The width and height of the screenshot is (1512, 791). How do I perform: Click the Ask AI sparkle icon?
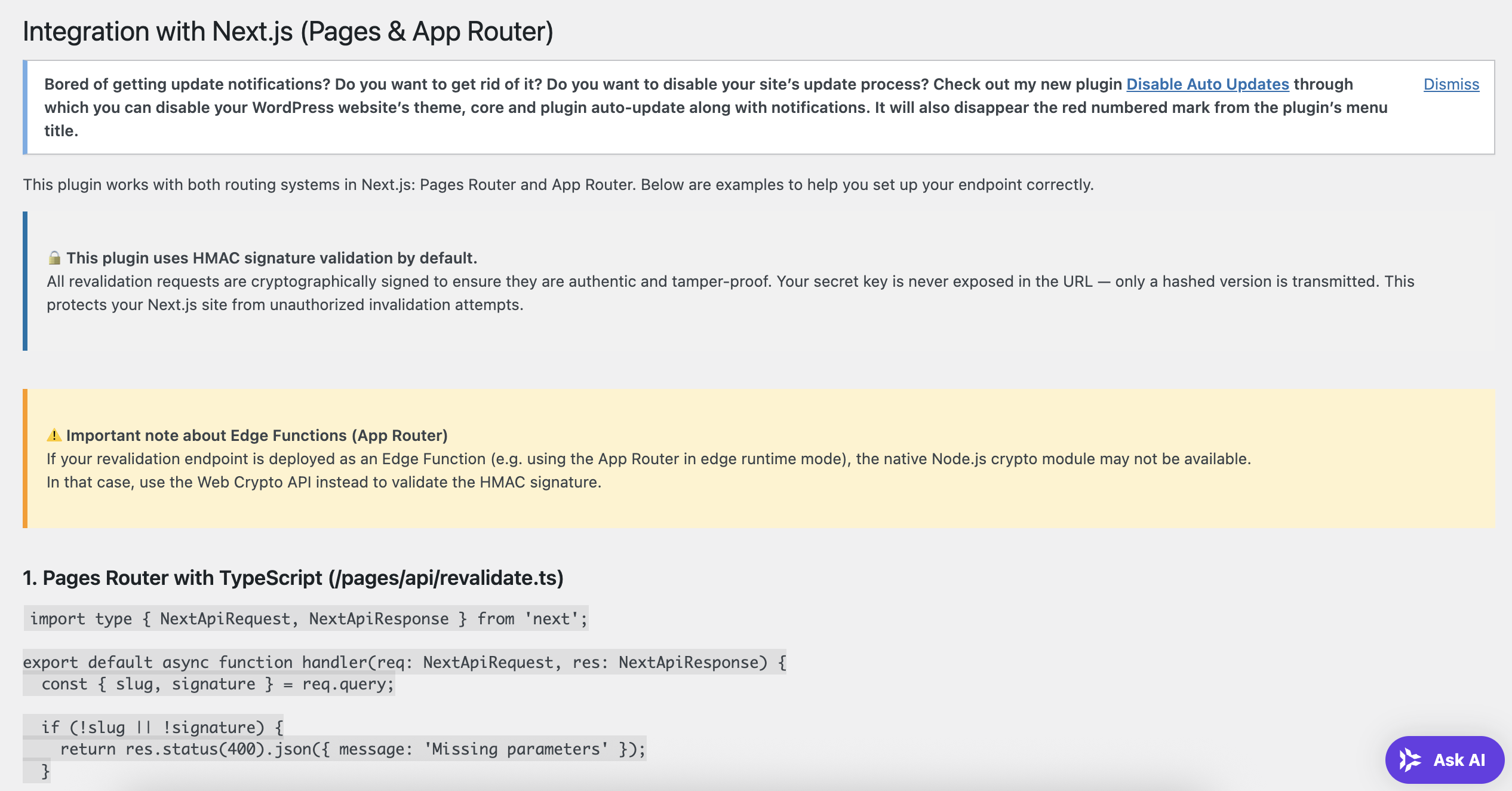(1410, 760)
